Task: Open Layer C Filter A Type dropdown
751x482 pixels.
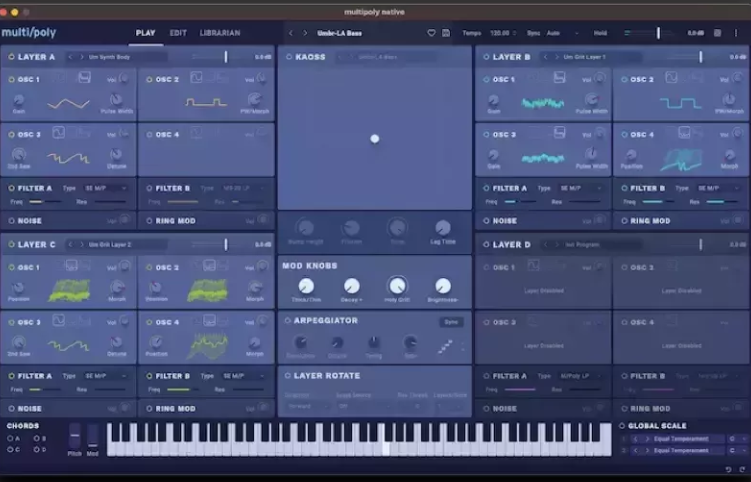Action: point(105,376)
